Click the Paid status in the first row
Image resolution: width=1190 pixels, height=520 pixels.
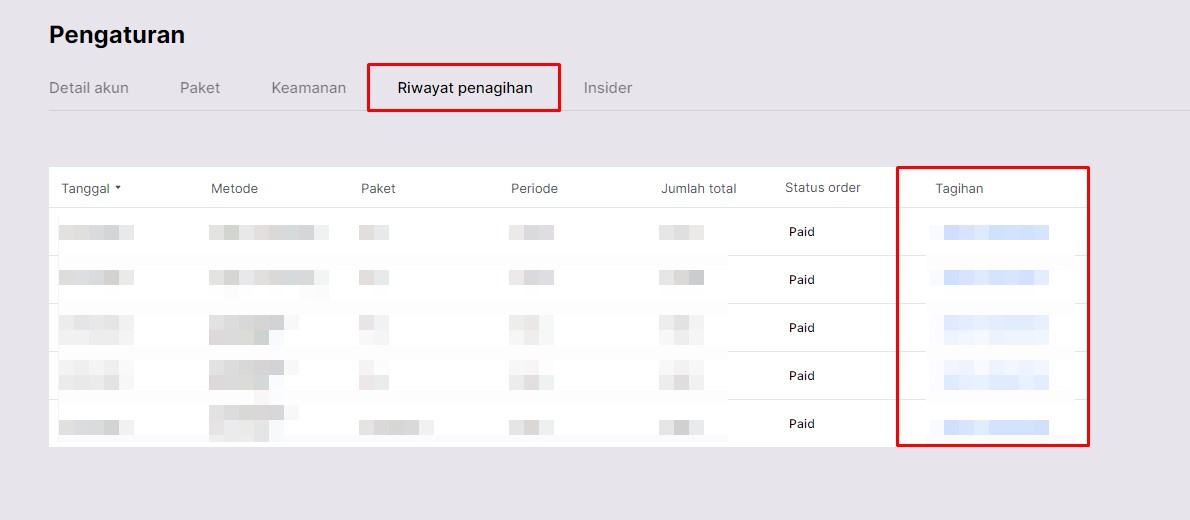(802, 232)
